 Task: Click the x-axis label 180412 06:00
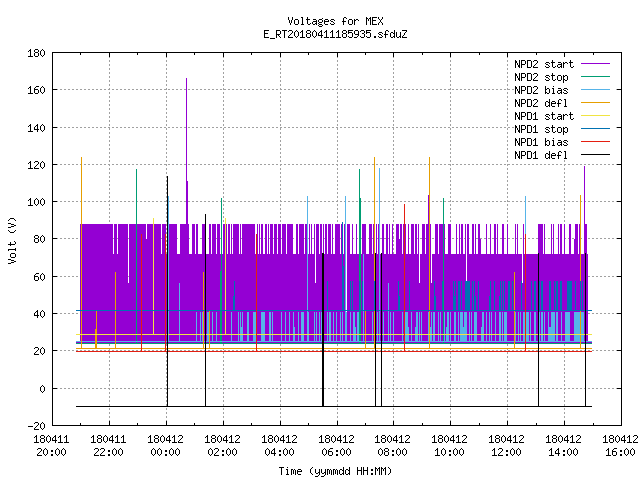[x=336, y=446]
